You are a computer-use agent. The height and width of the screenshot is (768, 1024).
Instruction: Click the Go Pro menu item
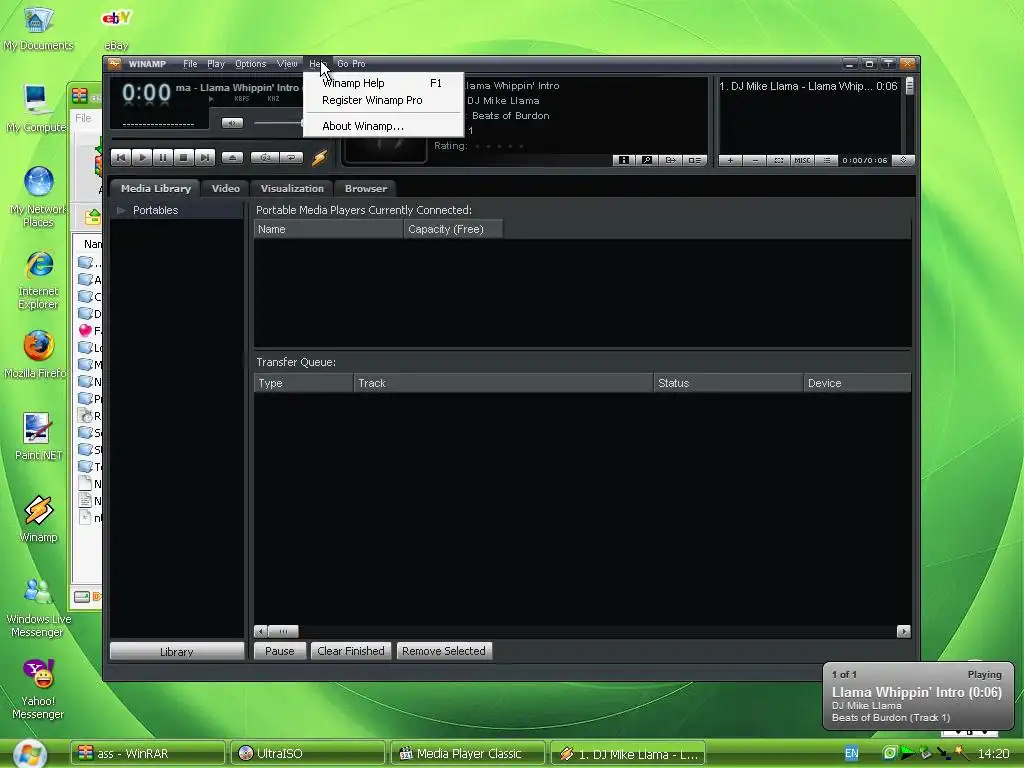click(x=351, y=64)
